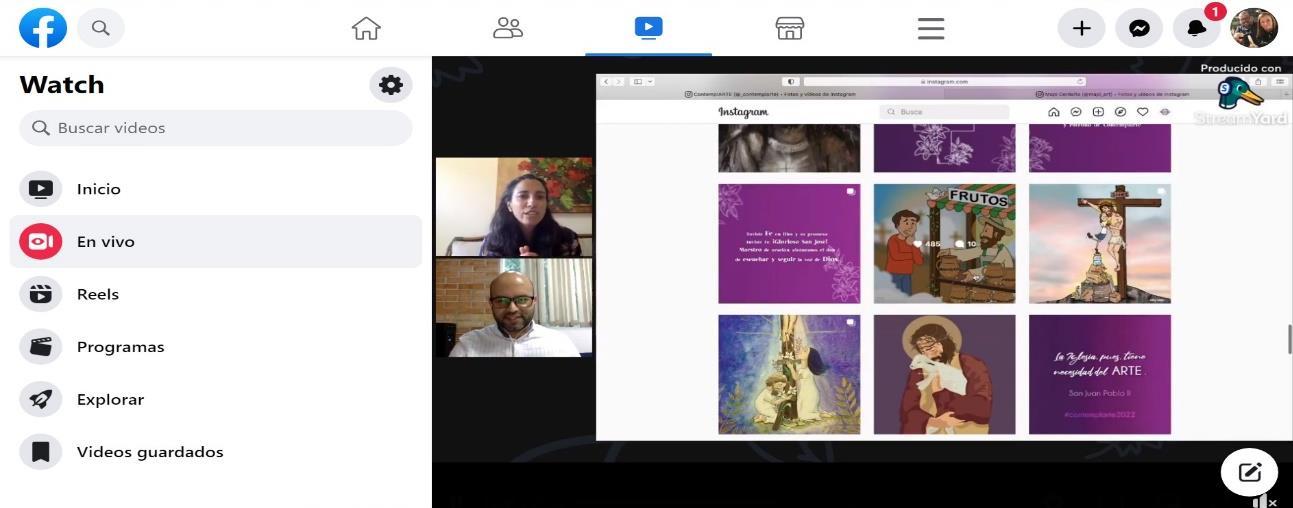
Task: Select En vivo in Watch sidebar
Action: click(216, 242)
